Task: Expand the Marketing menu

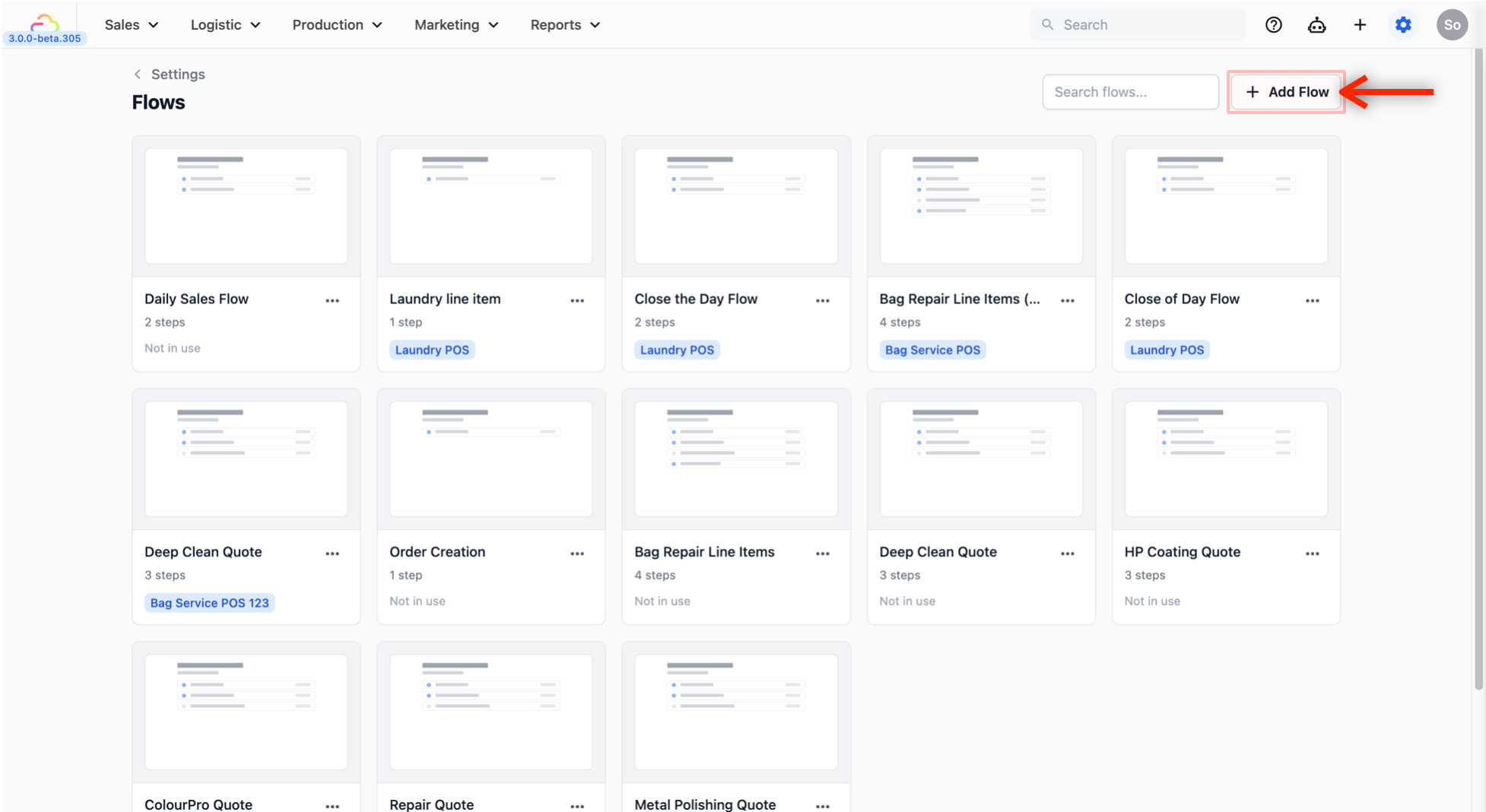Action: click(456, 25)
